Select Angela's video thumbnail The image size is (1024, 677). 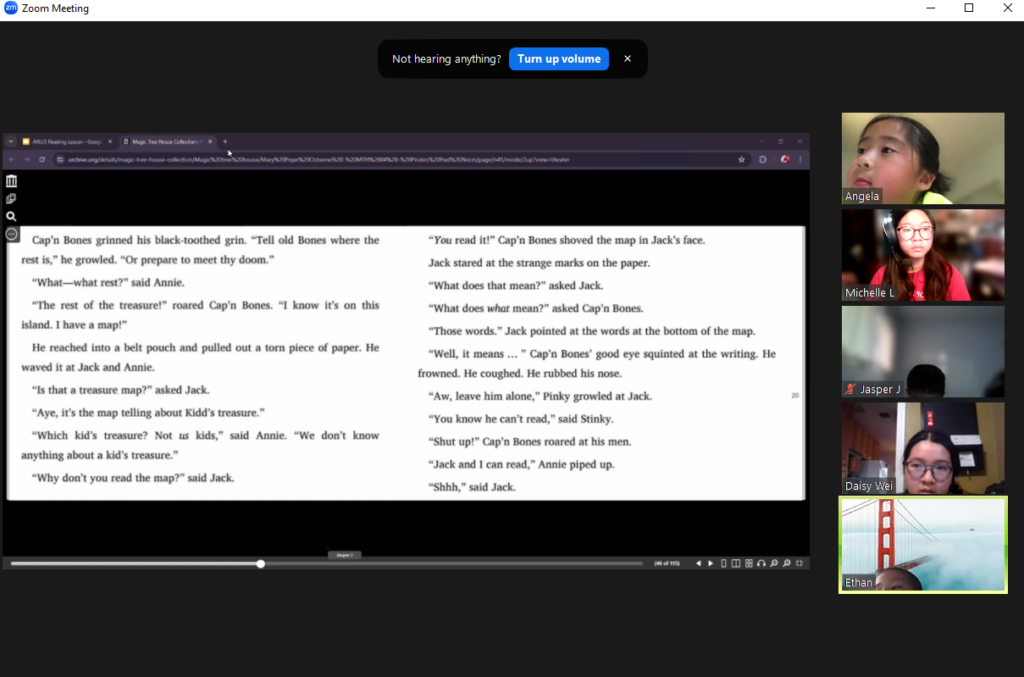pyautogui.click(x=923, y=158)
